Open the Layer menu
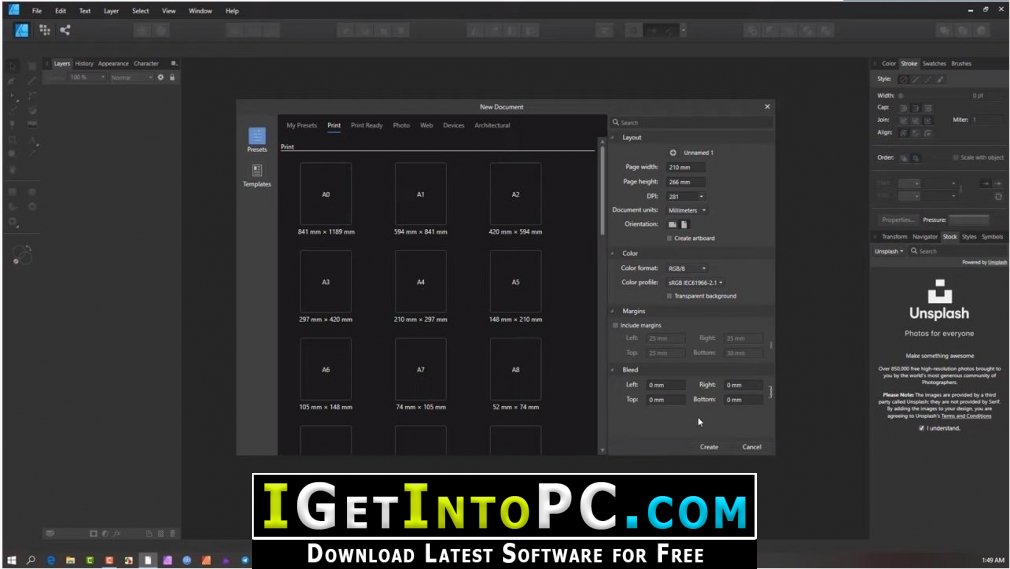 pyautogui.click(x=111, y=11)
